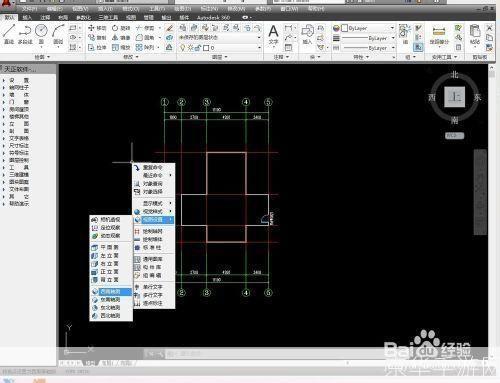Expand the Layers panel title

(x=220, y=57)
